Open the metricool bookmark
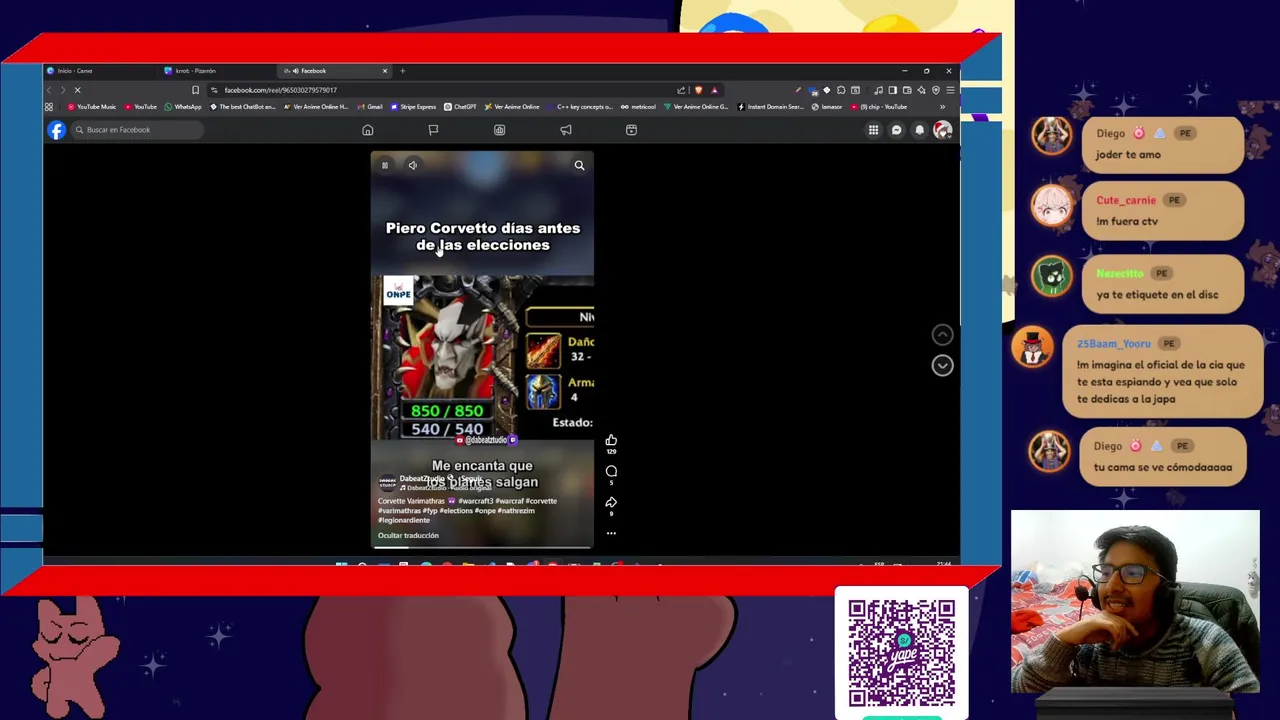Screen dimensions: 1280x720 [638, 107]
